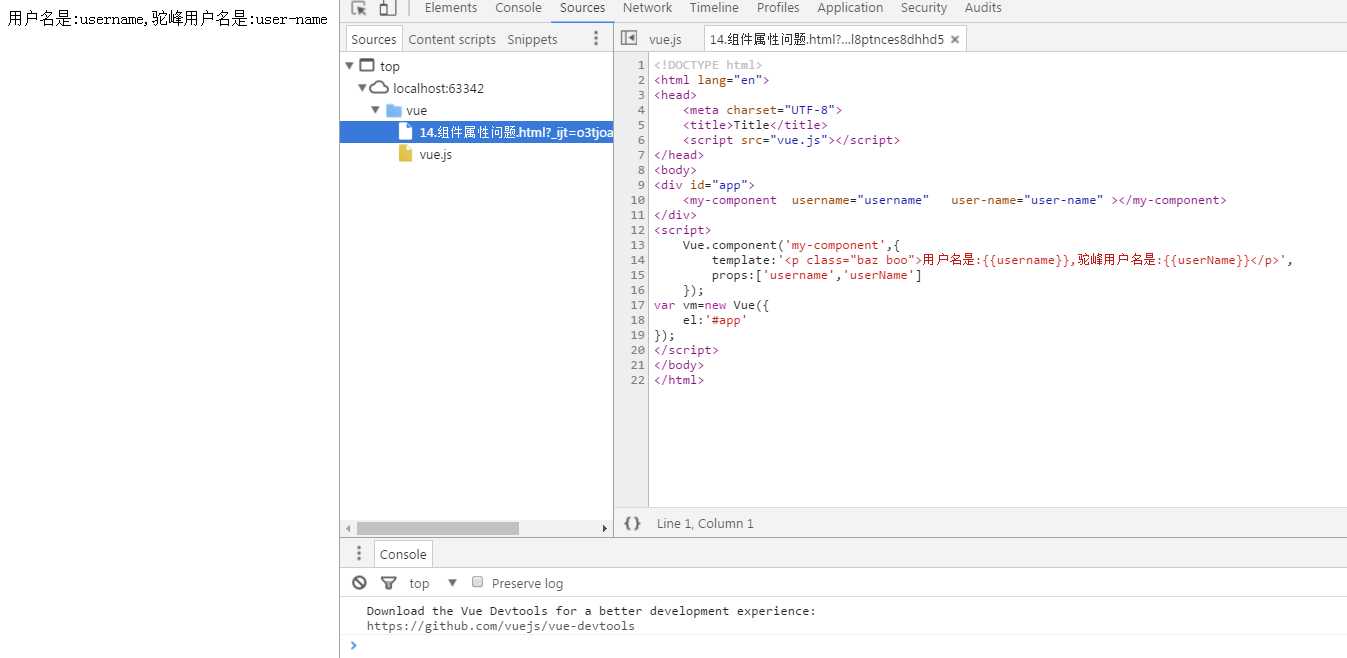This screenshot has height=658, width=1347.
Task: Click the vue.js yellow file icon
Action: 405,154
